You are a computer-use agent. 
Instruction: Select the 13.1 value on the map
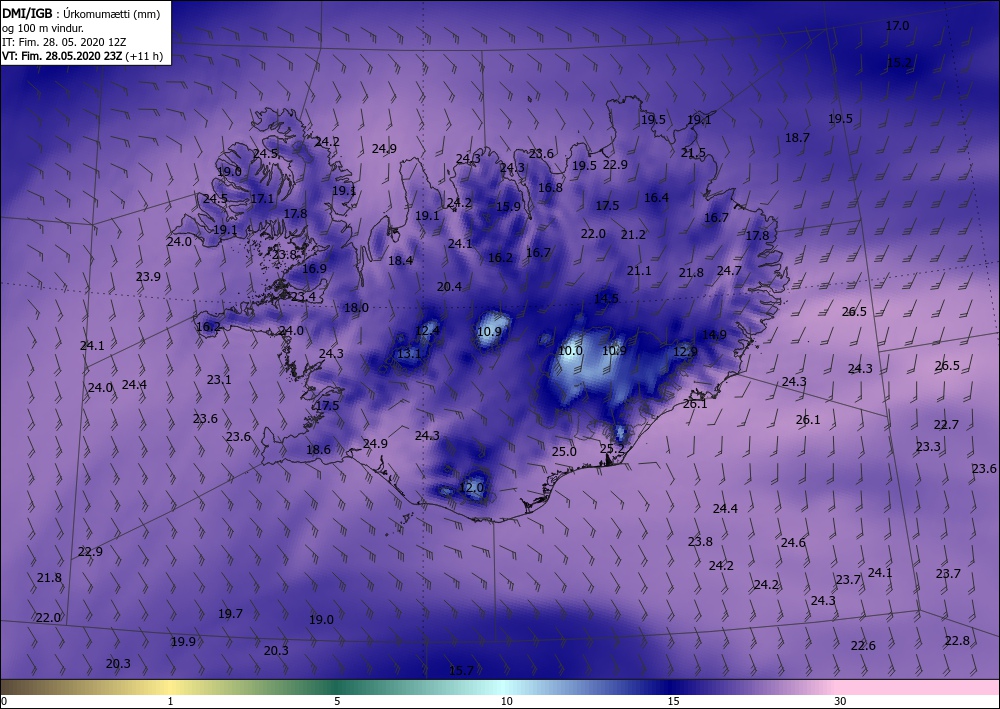point(409,353)
